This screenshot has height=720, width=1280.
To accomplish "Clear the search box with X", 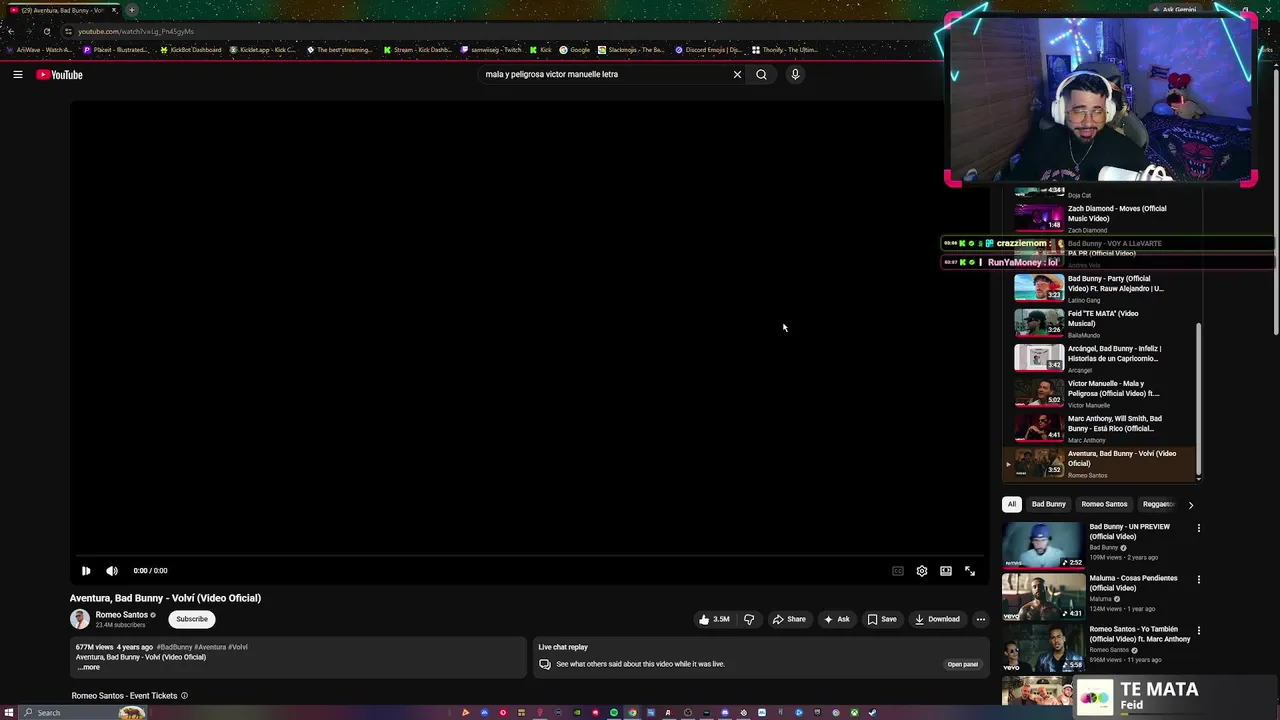I will 737,74.
